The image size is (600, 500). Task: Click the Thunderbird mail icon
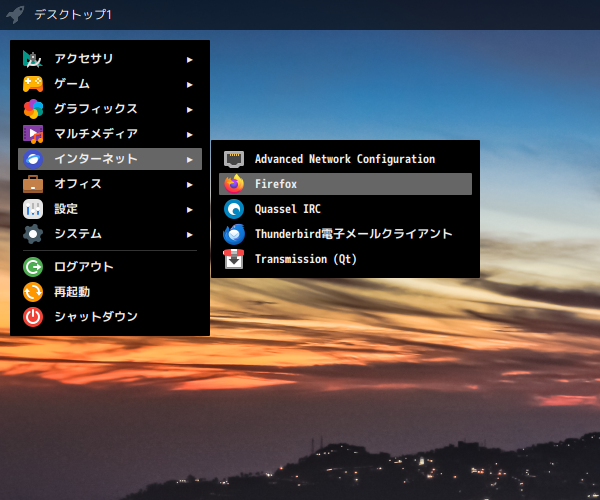234,234
